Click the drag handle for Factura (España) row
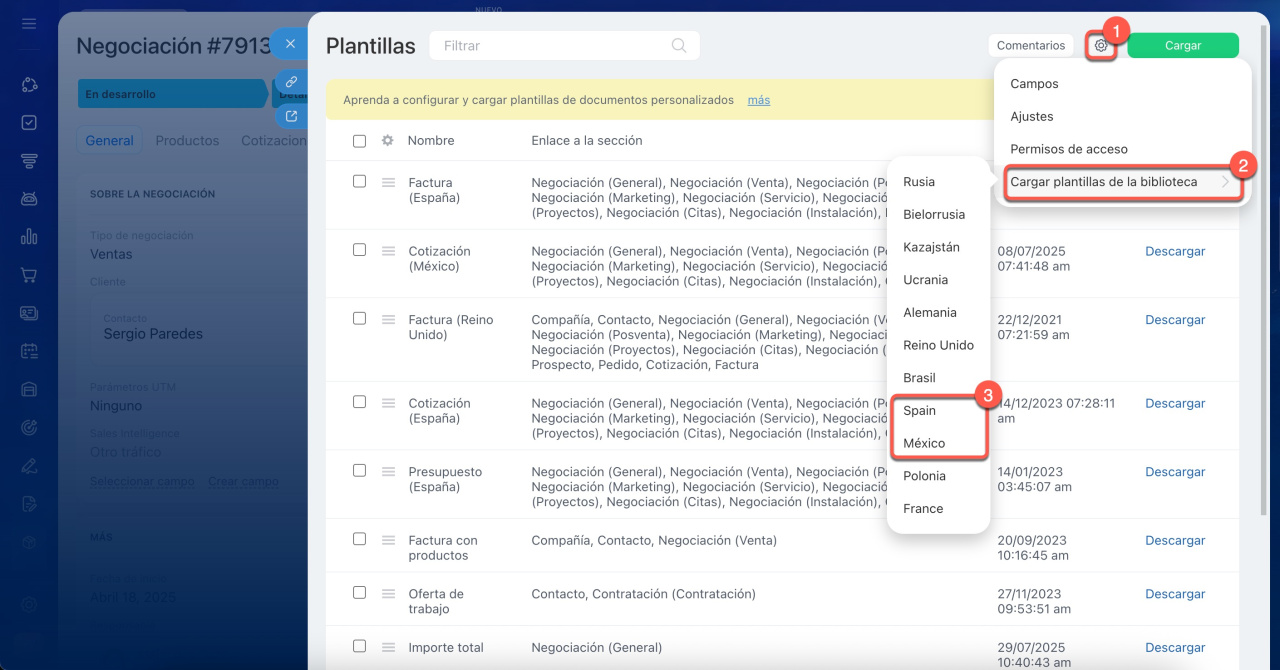 point(389,183)
